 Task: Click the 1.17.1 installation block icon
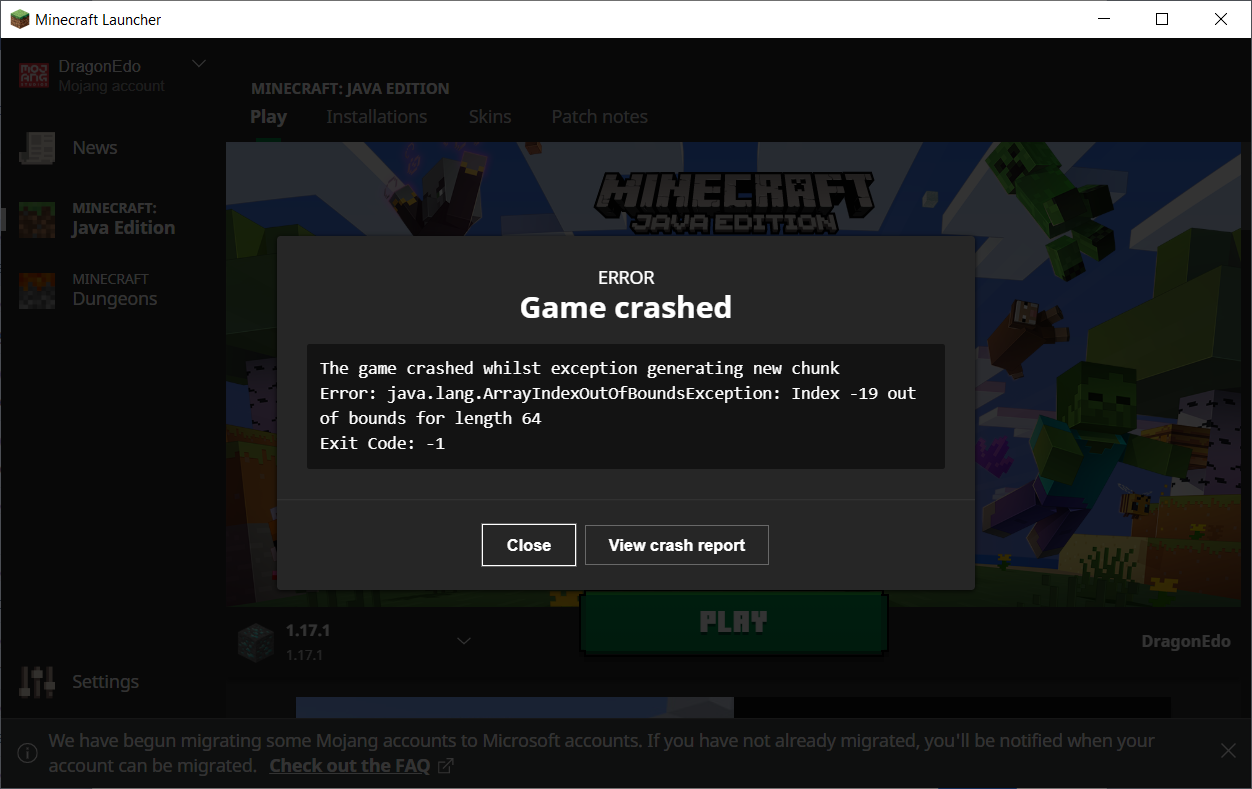click(x=255, y=642)
